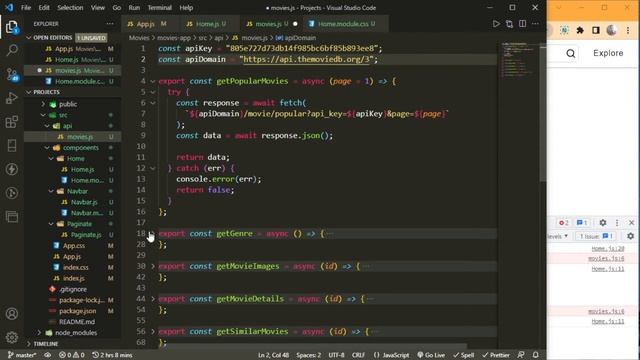The image size is (640, 360).
Task: Click UTF-8 encoding in status bar
Action: [336, 355]
